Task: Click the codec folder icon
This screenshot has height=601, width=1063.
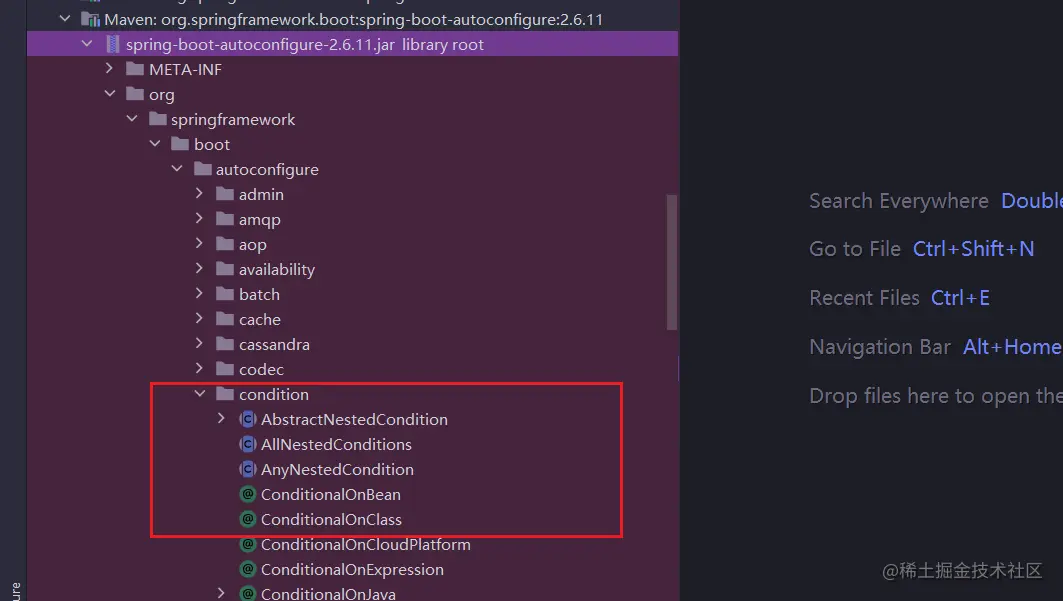Action: pyautogui.click(x=224, y=370)
